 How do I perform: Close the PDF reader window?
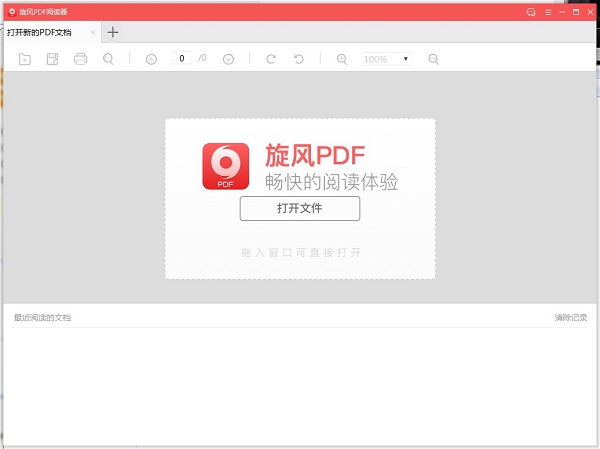[x=590, y=12]
